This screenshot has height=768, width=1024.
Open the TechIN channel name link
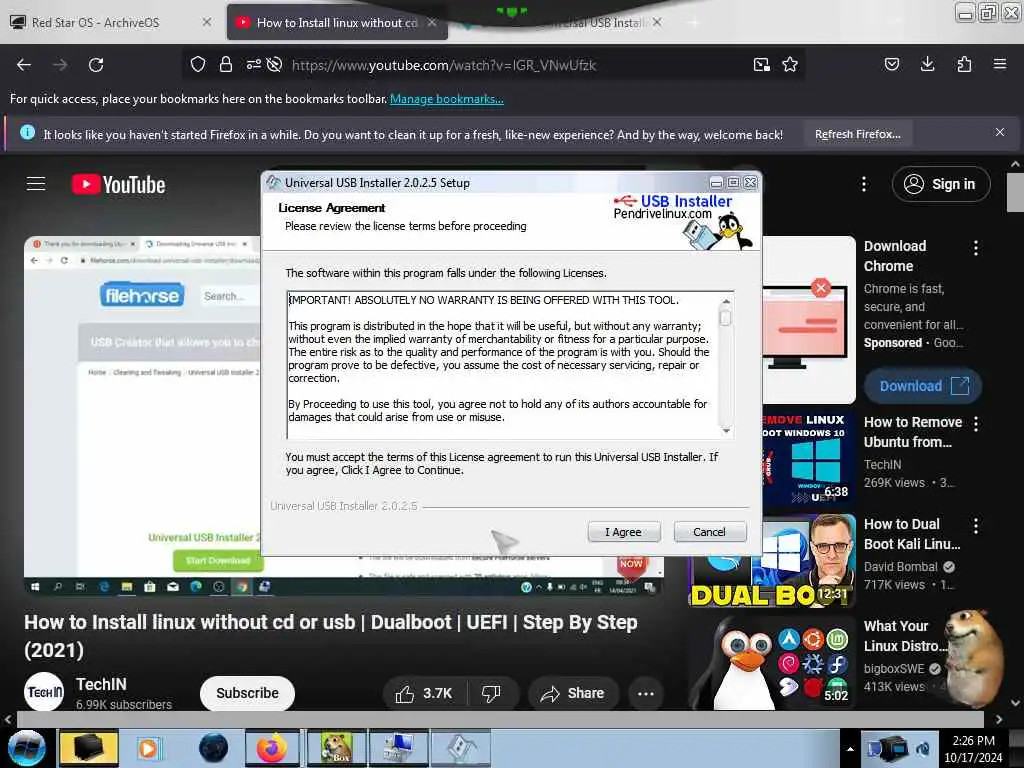[101, 684]
